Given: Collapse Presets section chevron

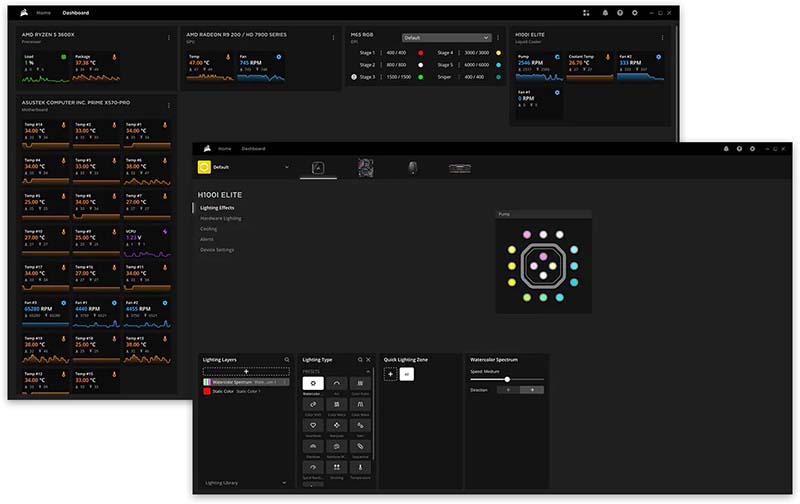Looking at the screenshot, I should pyautogui.click(x=368, y=371).
